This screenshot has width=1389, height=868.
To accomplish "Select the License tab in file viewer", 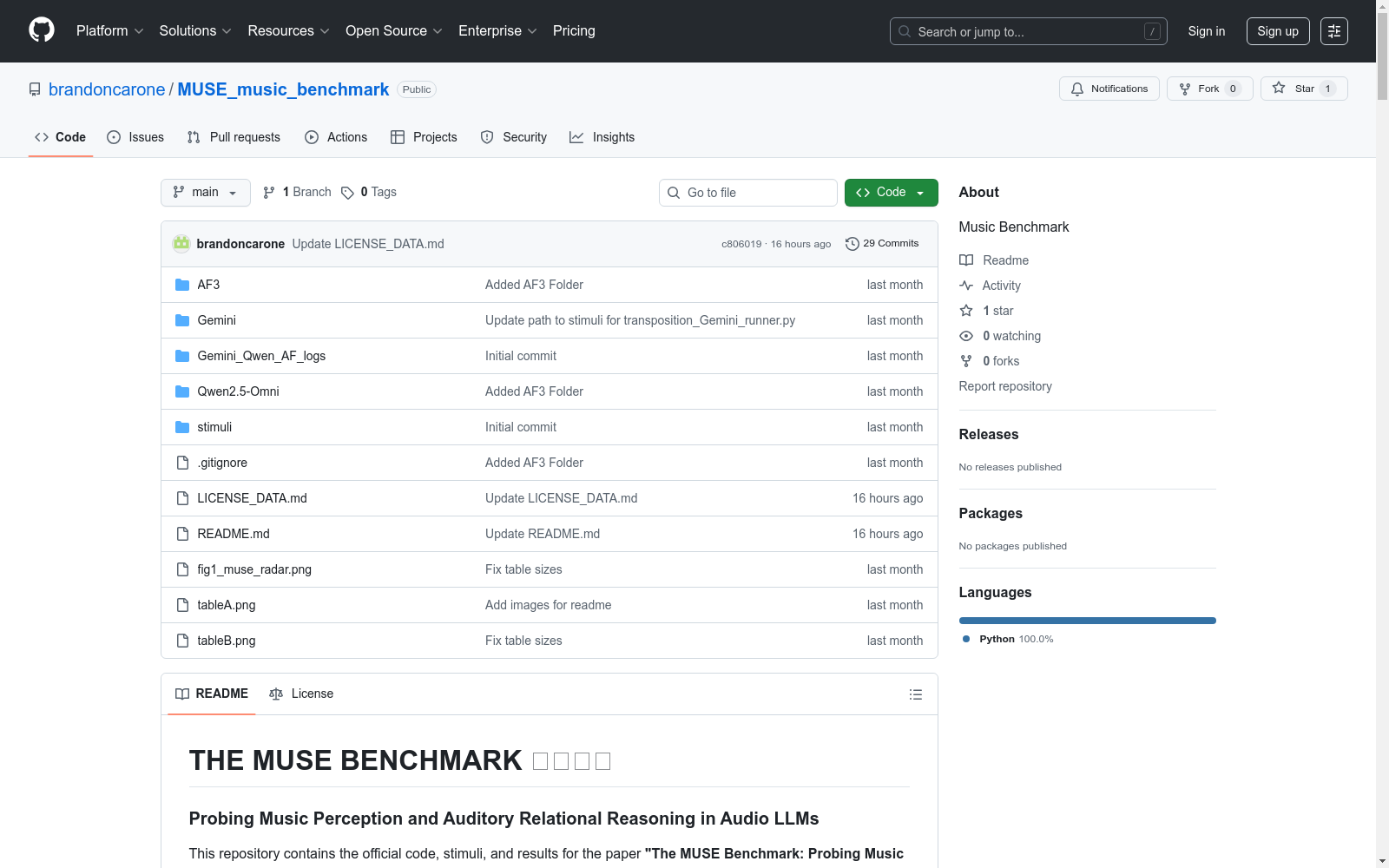I will coord(301,694).
